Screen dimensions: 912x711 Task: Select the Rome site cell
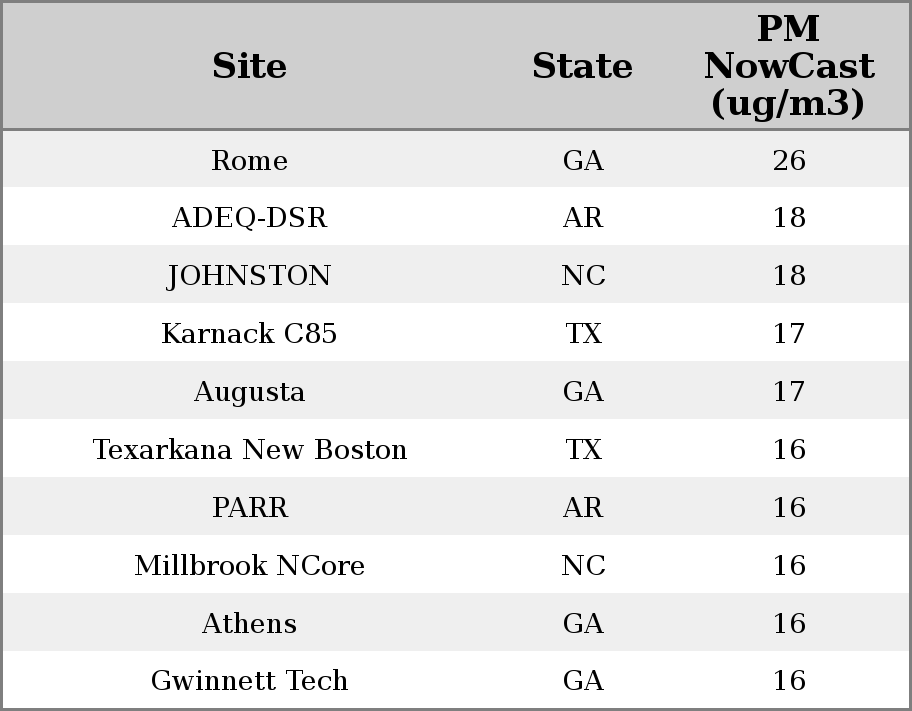(249, 160)
